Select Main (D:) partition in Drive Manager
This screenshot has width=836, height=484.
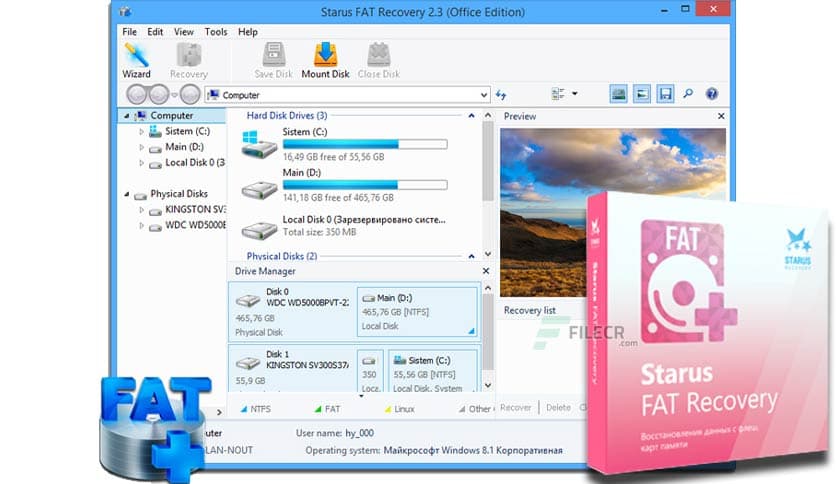click(x=417, y=312)
